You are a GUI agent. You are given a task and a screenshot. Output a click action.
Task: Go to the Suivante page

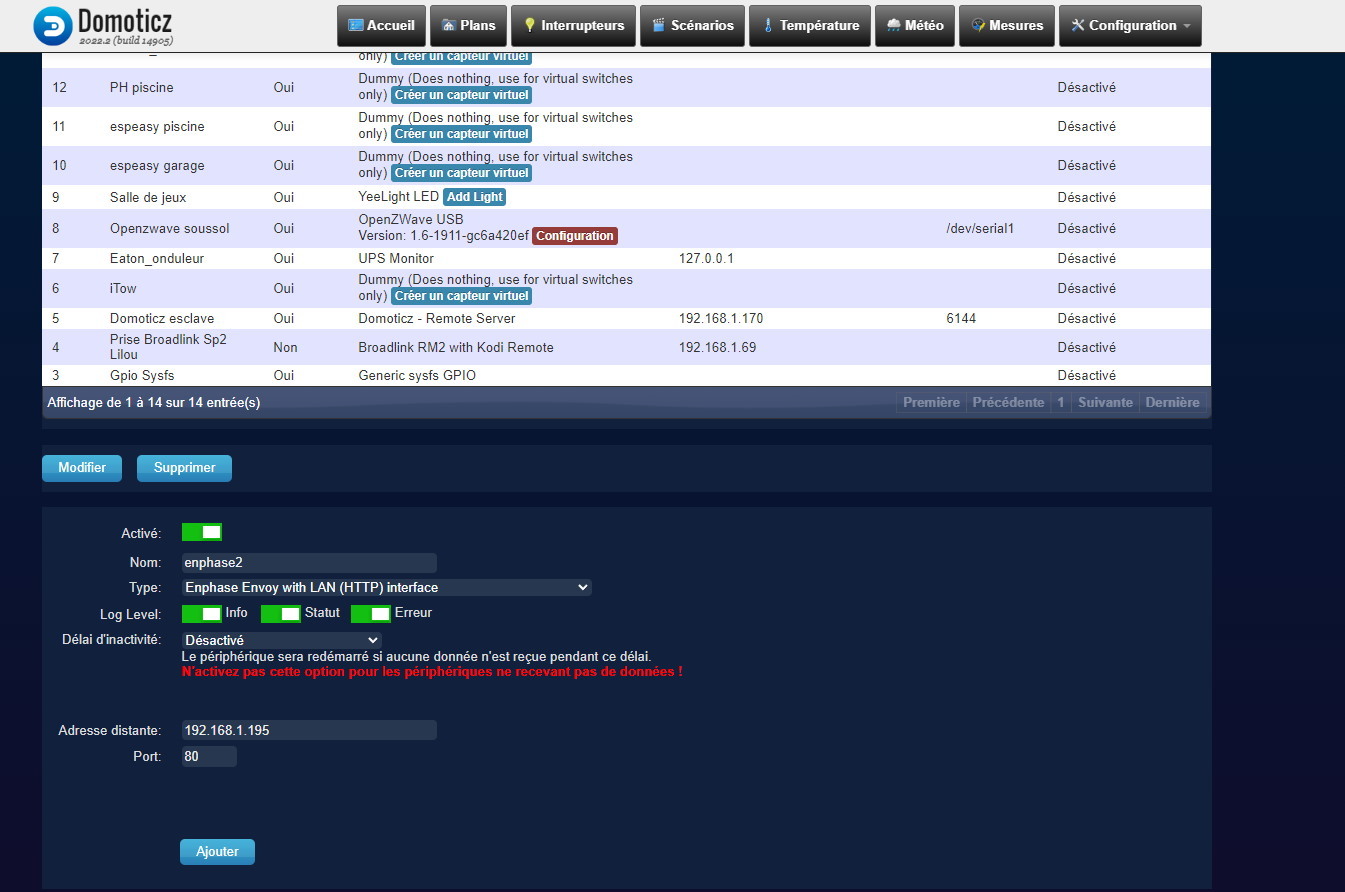pos(1105,402)
